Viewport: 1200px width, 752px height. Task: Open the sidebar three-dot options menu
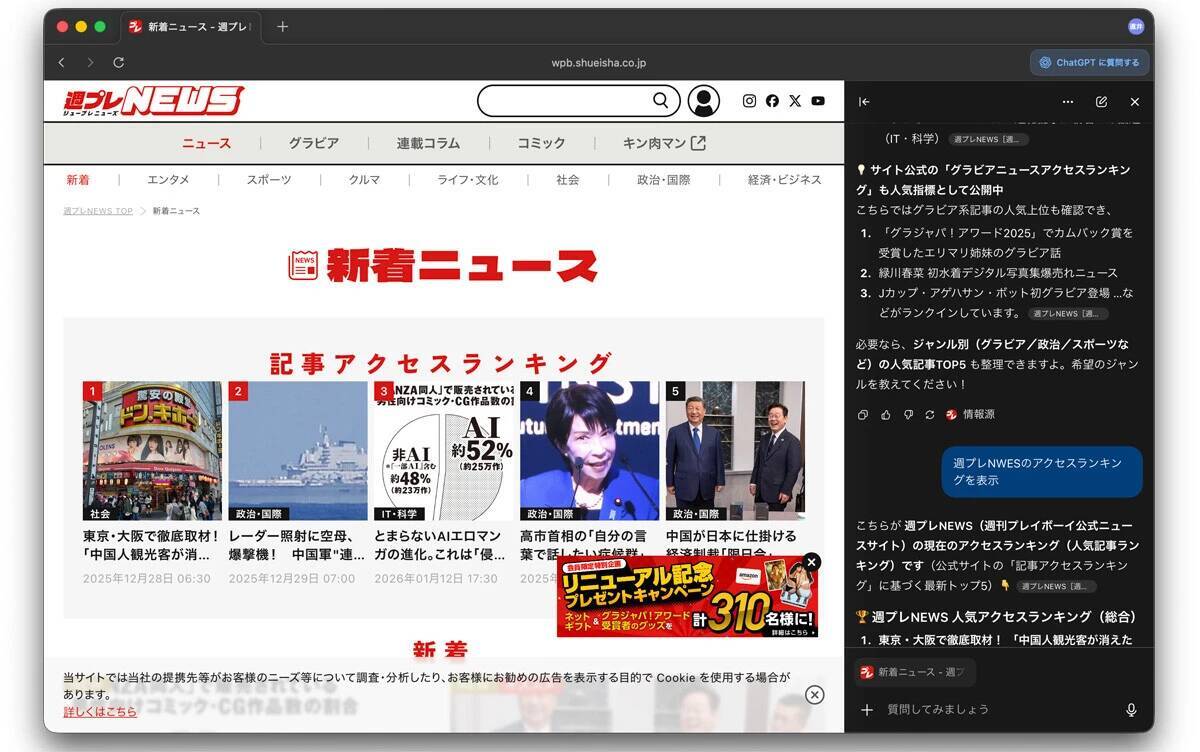tap(1067, 101)
